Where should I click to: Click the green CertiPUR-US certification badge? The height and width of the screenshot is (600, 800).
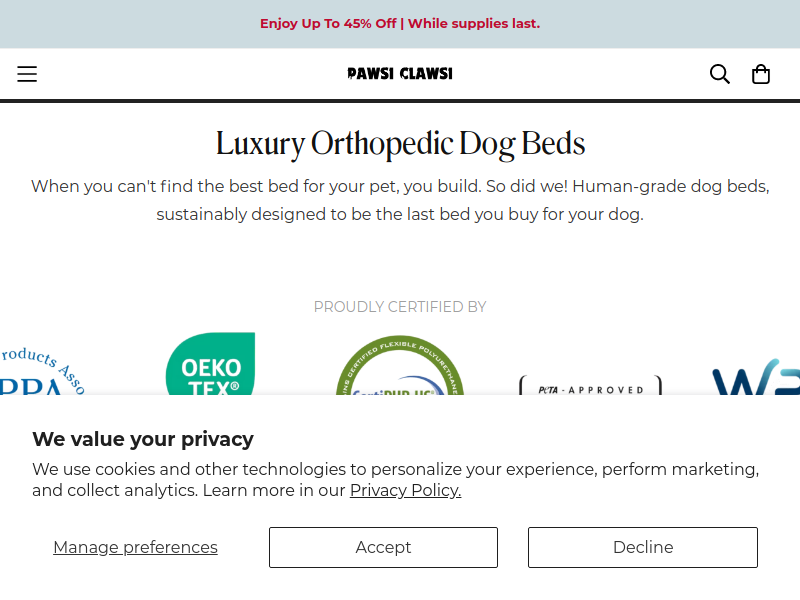tap(400, 365)
